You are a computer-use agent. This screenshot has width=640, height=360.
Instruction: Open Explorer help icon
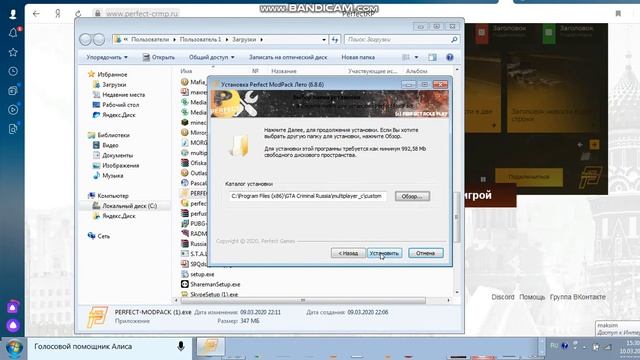click(x=450, y=58)
